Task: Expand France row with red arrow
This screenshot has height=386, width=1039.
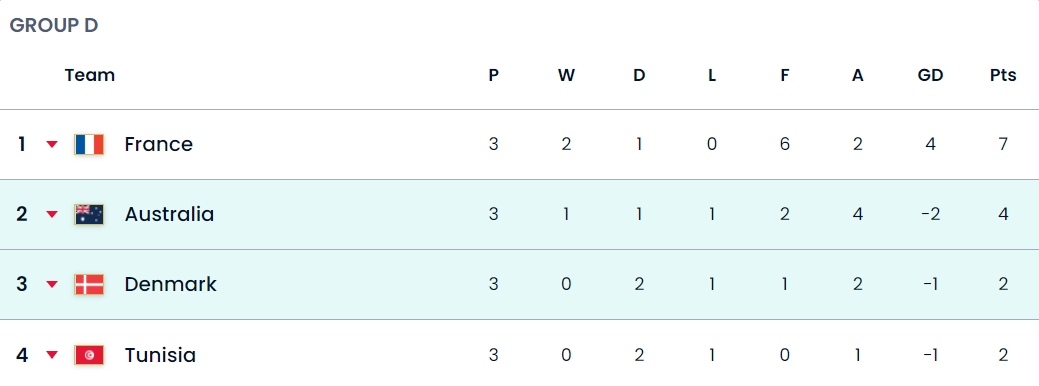Action: [x=52, y=144]
